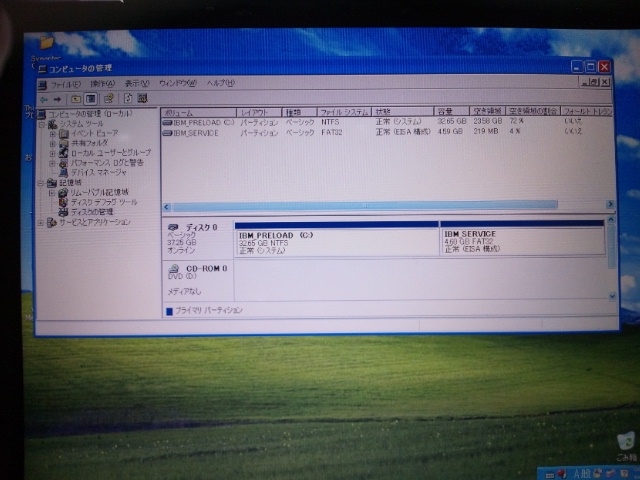Click the IME input mode A般 indicator
The width and height of the screenshot is (640, 480).
coord(583,473)
